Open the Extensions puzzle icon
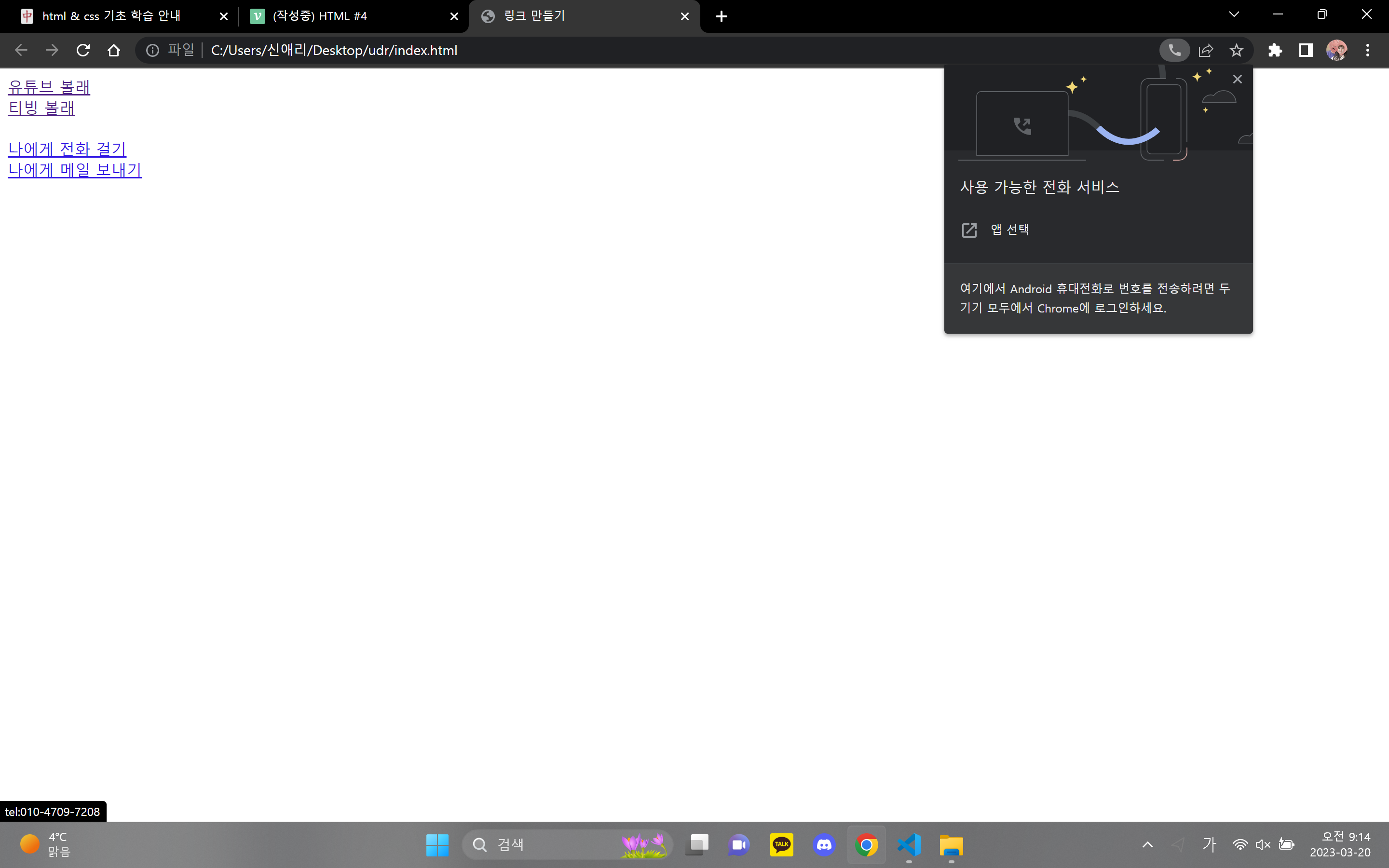 coord(1275,50)
